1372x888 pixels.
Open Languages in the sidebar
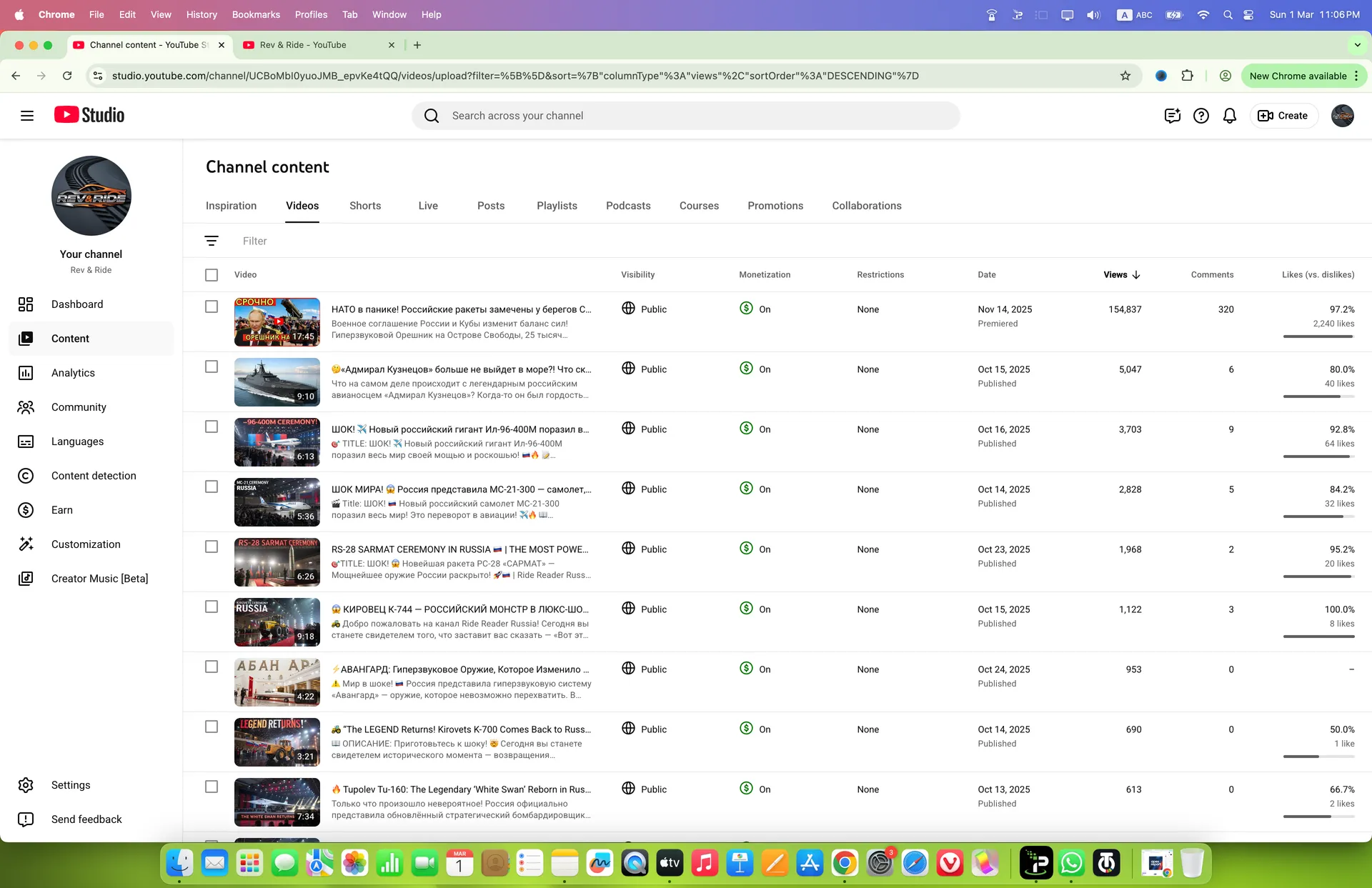point(91,441)
